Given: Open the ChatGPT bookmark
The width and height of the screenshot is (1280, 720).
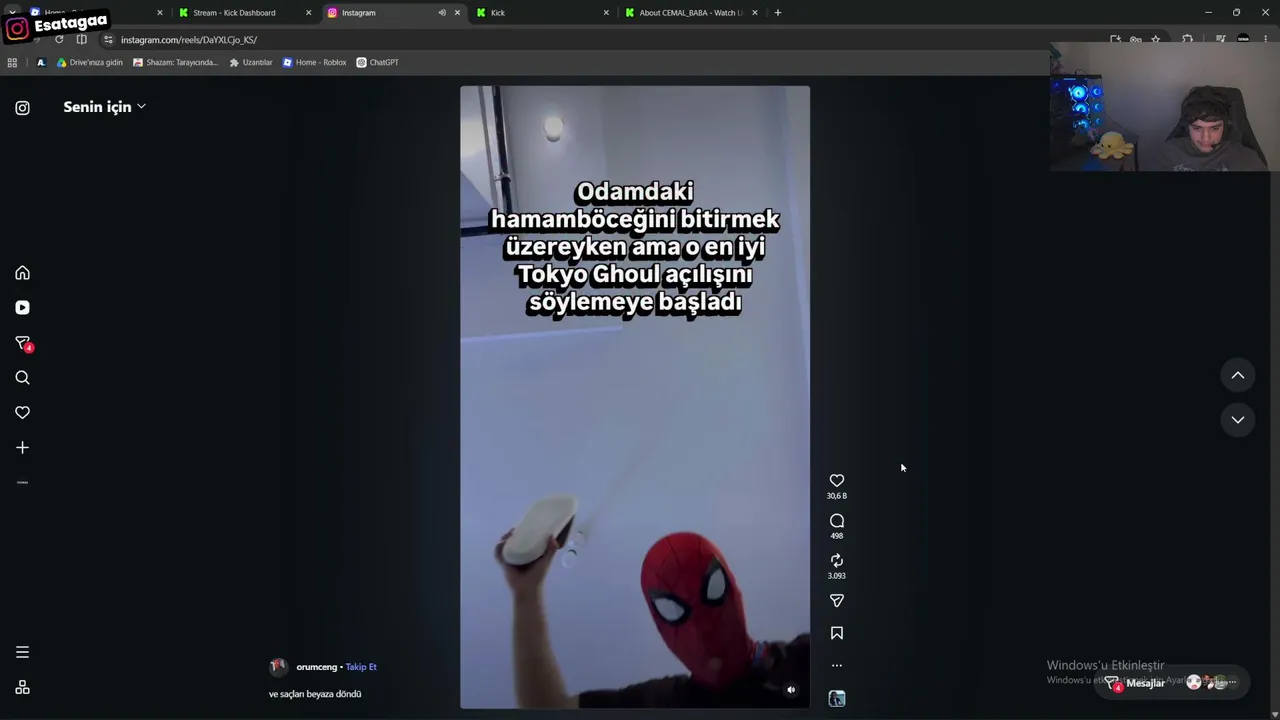Looking at the screenshot, I should (377, 62).
